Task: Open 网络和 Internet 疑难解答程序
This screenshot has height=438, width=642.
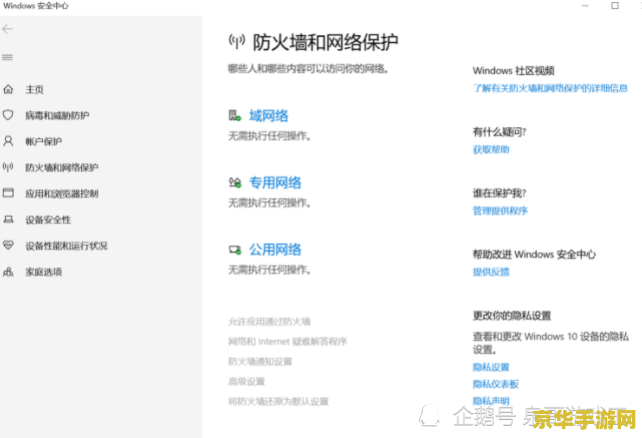Action: [x=287, y=341]
